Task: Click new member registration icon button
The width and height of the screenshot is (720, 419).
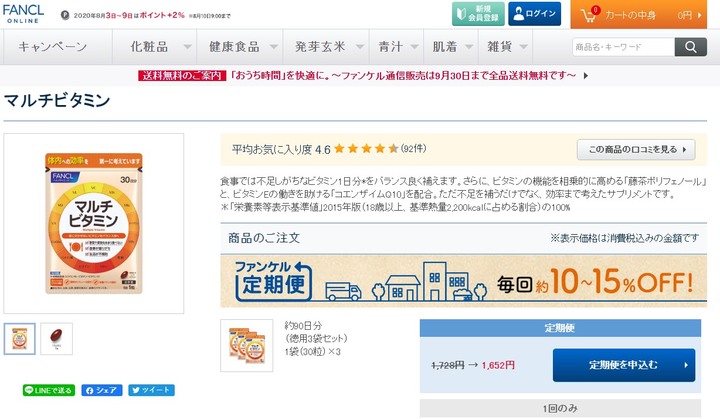Action: (x=475, y=14)
